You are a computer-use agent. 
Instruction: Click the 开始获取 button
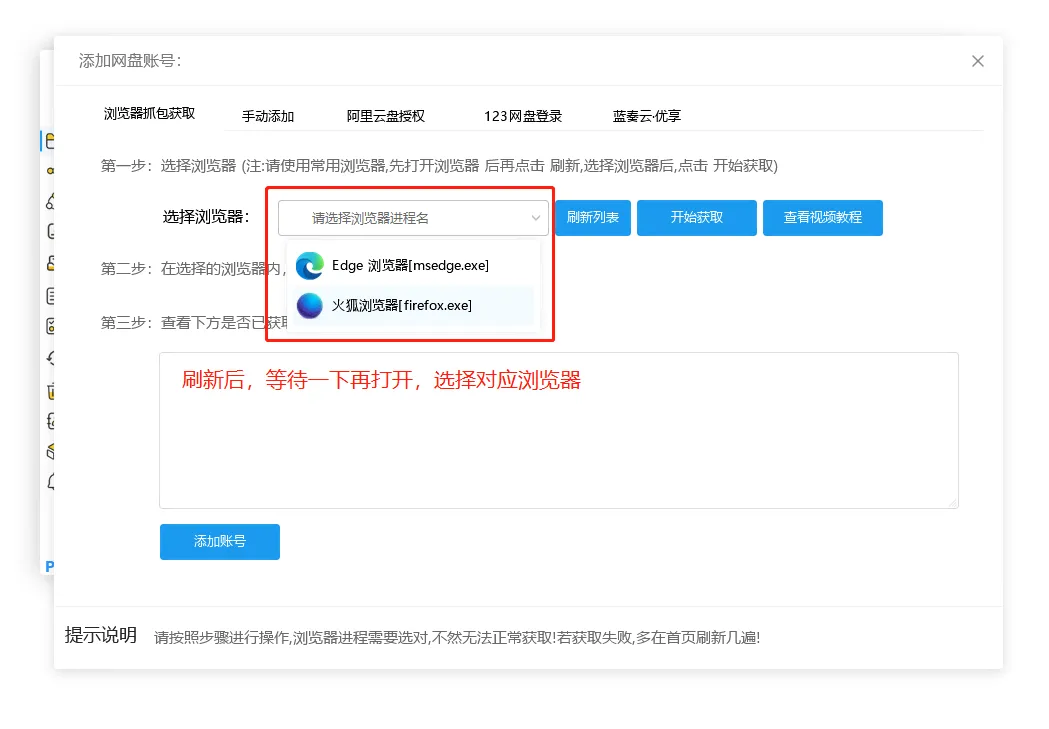tap(696, 217)
